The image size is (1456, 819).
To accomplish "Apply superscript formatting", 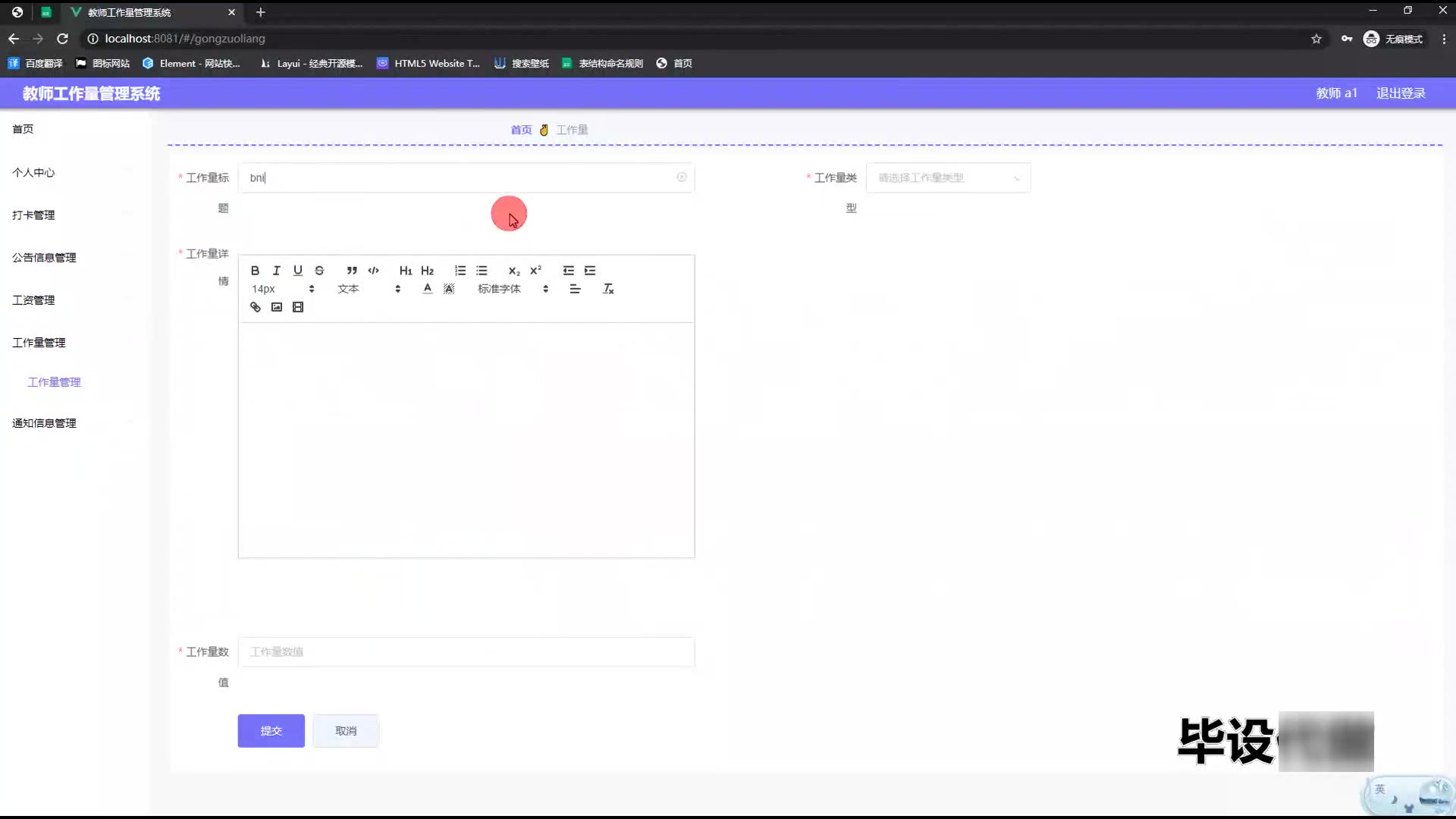I will point(535,271).
